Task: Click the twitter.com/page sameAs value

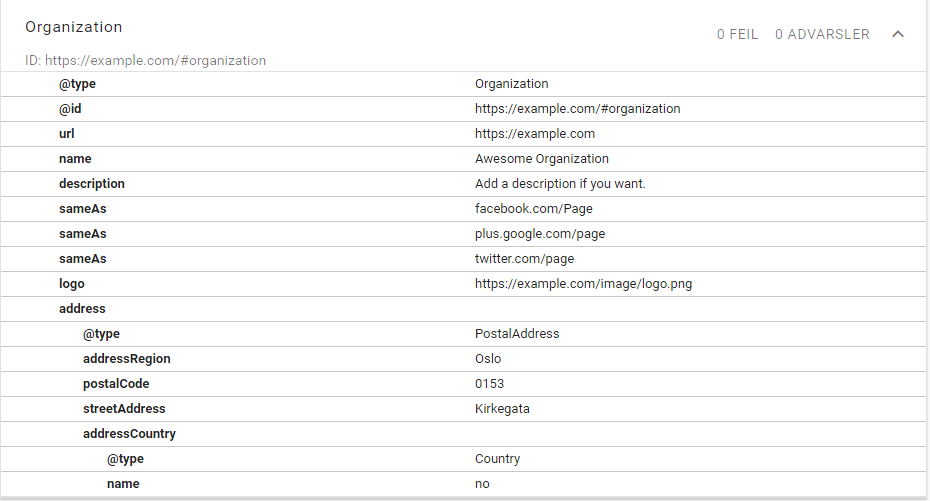Action: 524,259
